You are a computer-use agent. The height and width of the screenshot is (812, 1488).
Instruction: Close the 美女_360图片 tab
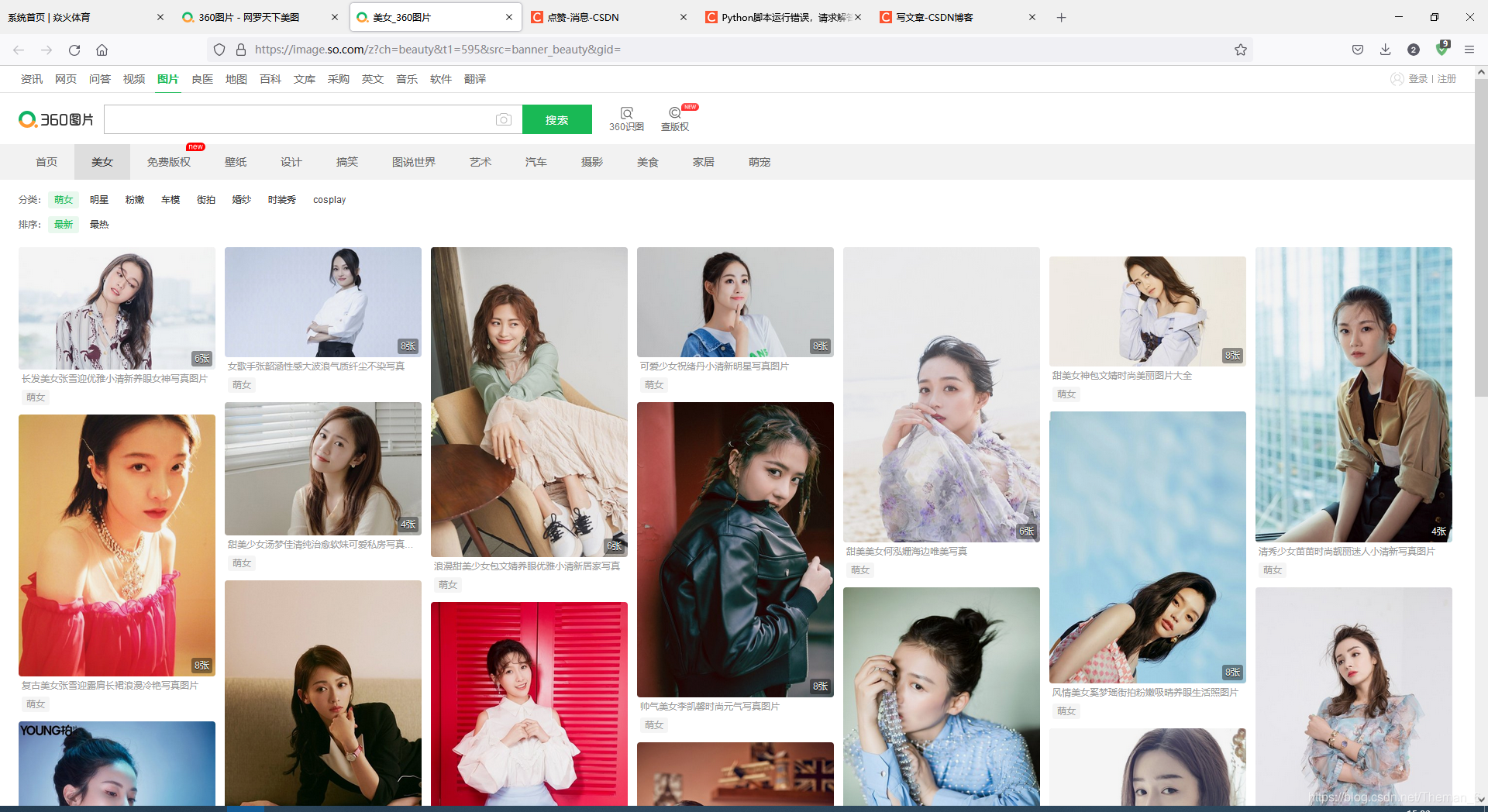point(509,17)
